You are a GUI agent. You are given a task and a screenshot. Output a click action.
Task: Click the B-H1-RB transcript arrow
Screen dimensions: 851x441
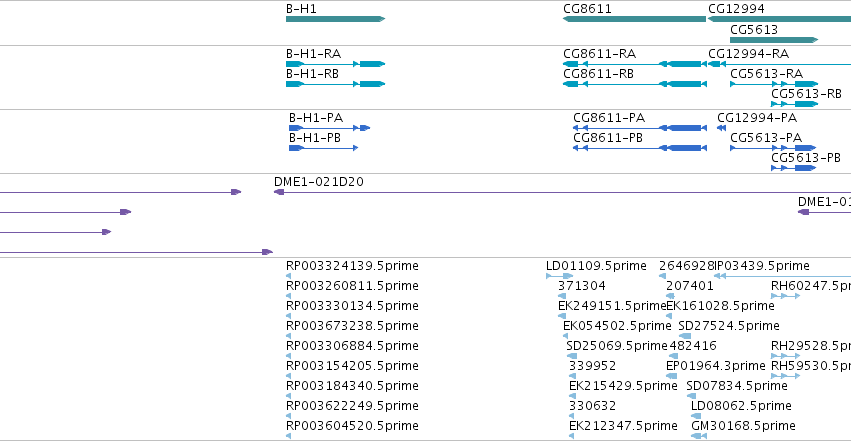[x=334, y=84]
